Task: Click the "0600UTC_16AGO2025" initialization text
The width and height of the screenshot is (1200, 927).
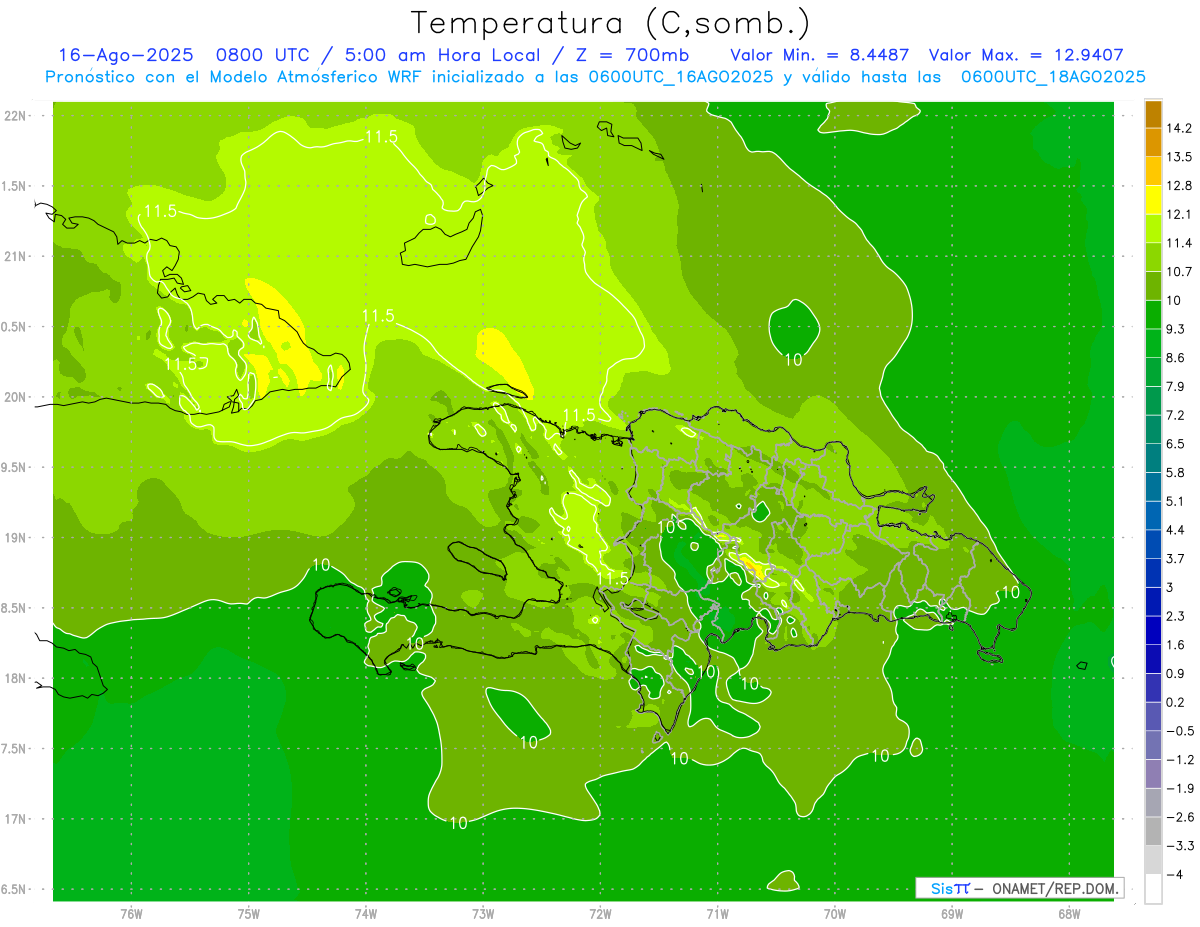Action: pyautogui.click(x=681, y=76)
